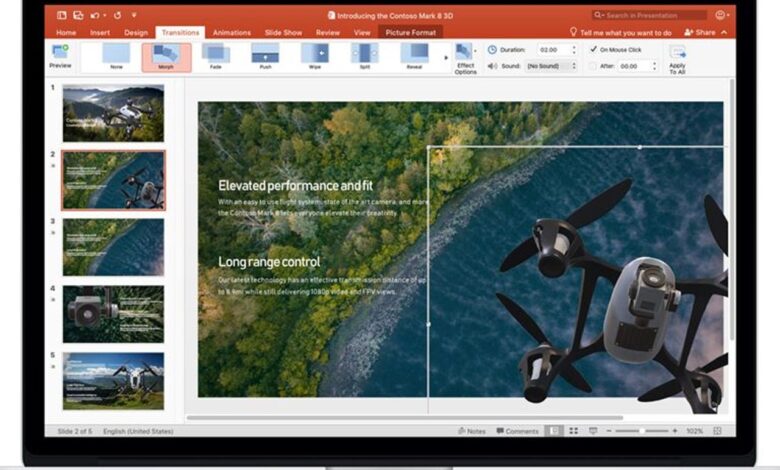Click the Redo/Repeat icon
Screen dimensions: 780x470
pyautogui.click(x=117, y=15)
